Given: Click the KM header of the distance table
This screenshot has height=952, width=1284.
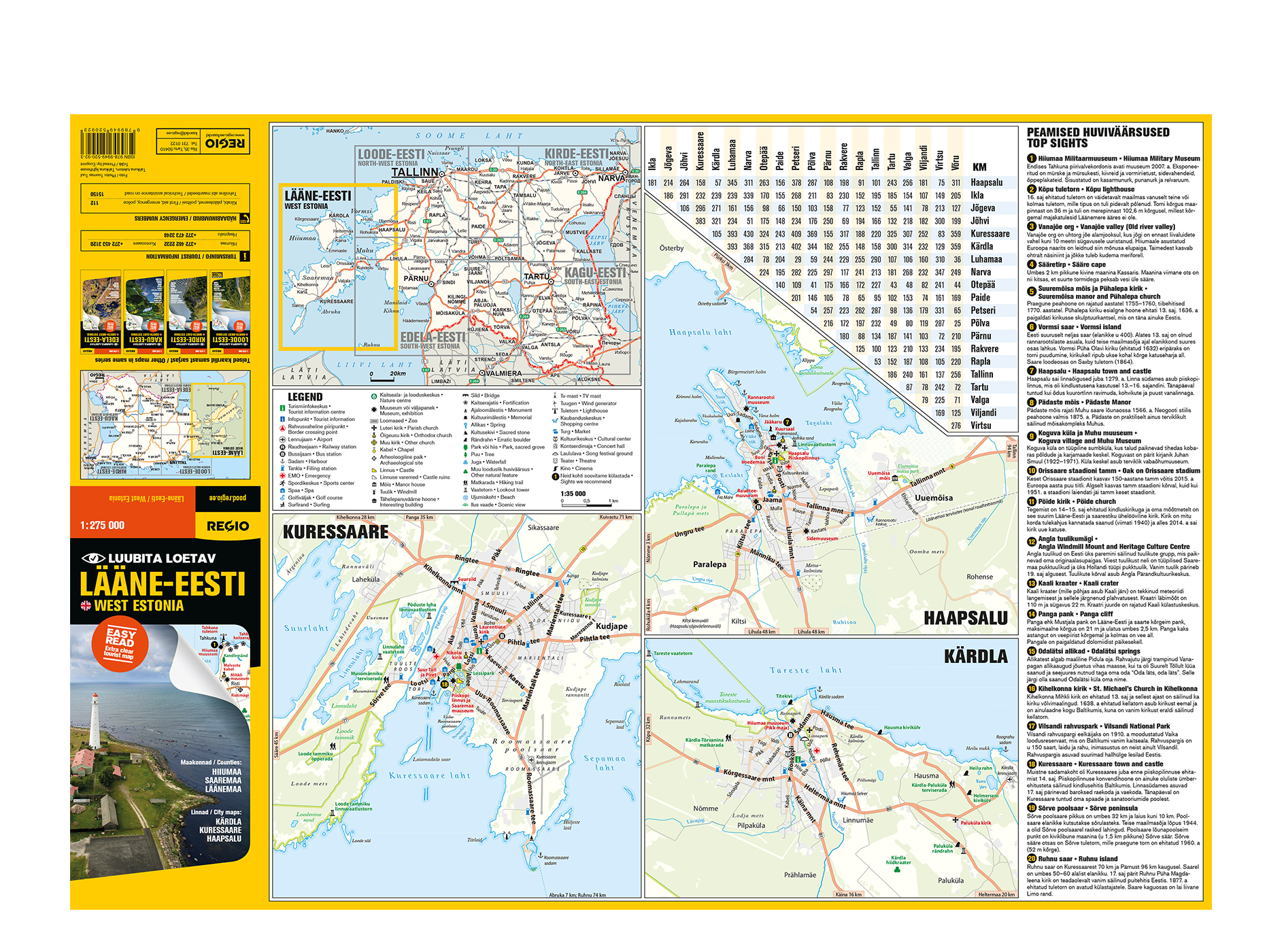Looking at the screenshot, I should point(979,167).
